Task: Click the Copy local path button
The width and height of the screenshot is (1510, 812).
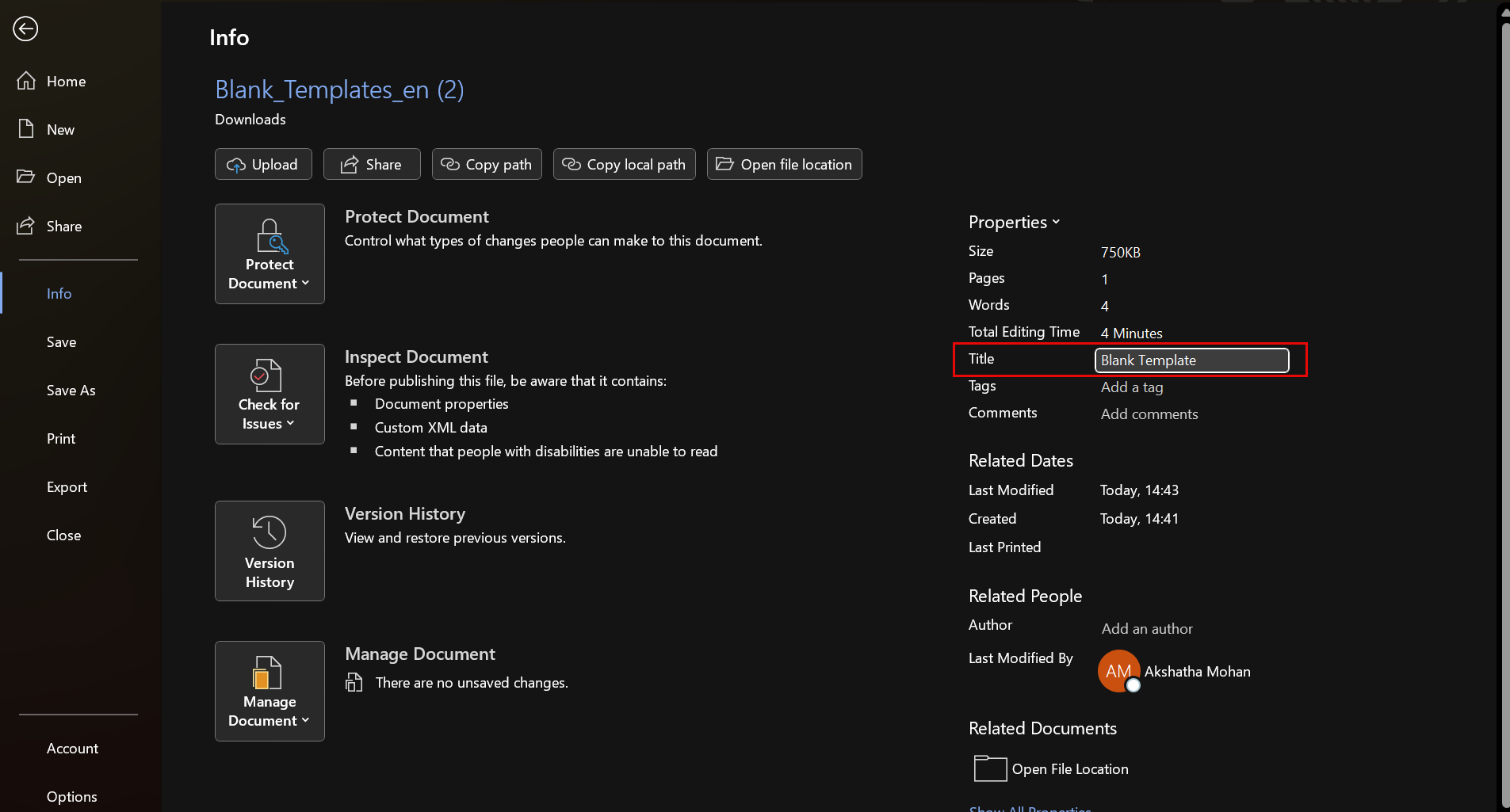Action: pyautogui.click(x=624, y=165)
